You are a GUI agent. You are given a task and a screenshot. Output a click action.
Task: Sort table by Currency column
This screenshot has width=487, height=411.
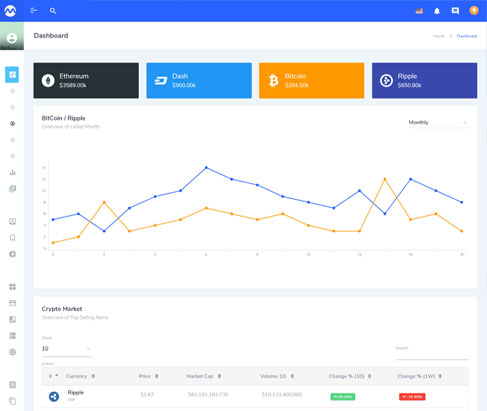(x=80, y=376)
